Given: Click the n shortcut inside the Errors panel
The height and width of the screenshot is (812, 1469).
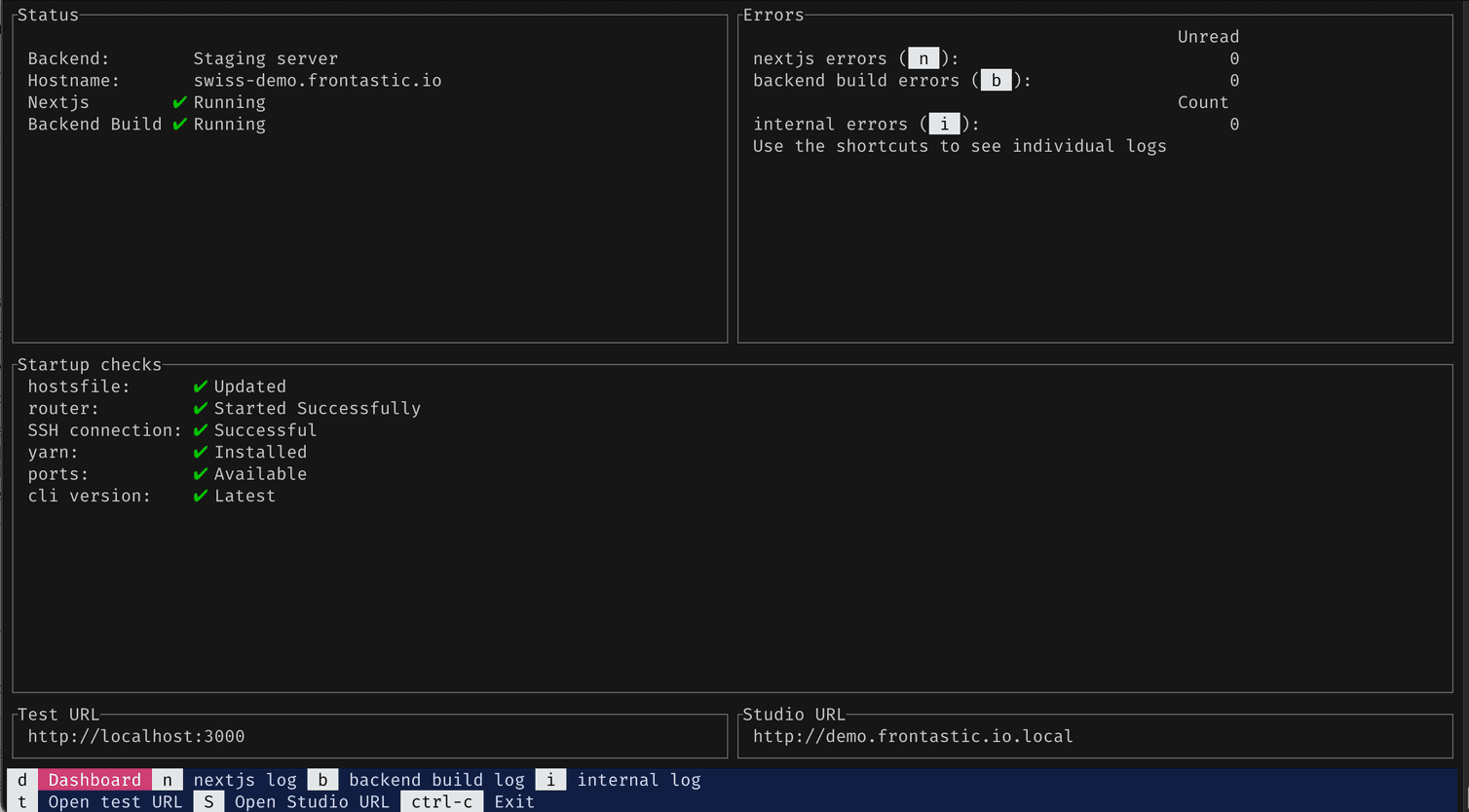Looking at the screenshot, I should (x=922, y=57).
